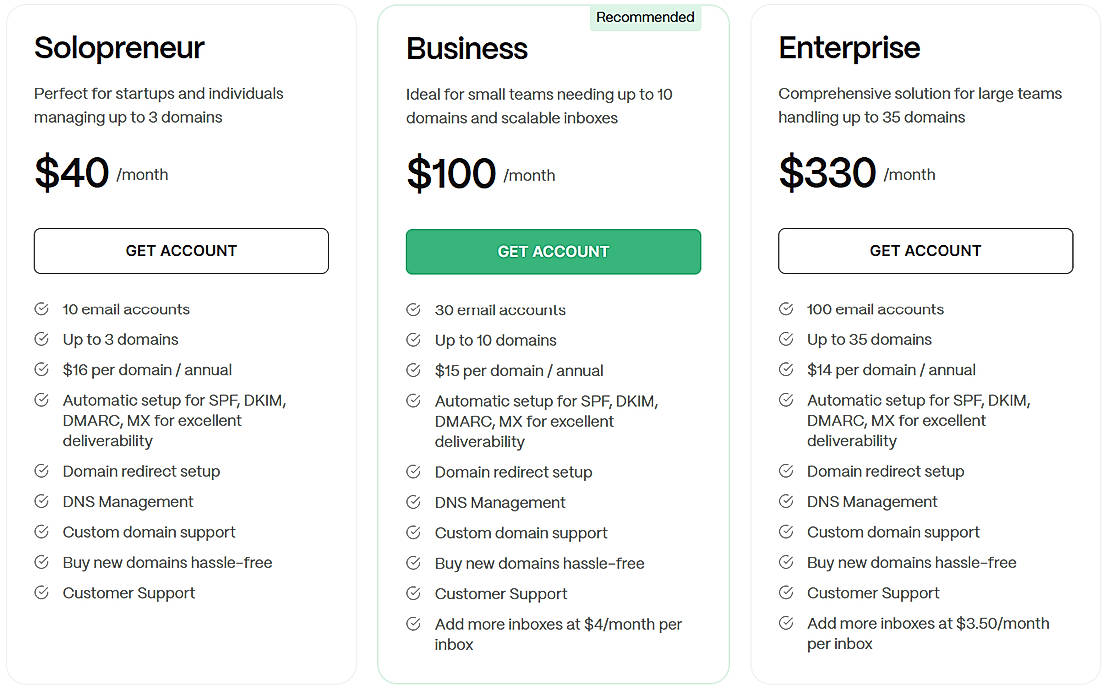The image size is (1108, 693).
Task: Click the green Business GET ACCOUNT button
Action: click(x=553, y=252)
